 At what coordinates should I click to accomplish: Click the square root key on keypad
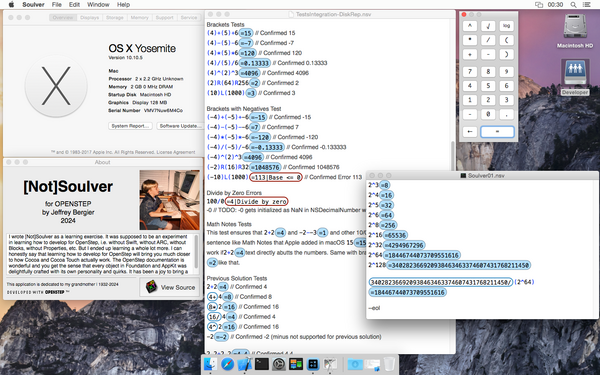pos(488,26)
